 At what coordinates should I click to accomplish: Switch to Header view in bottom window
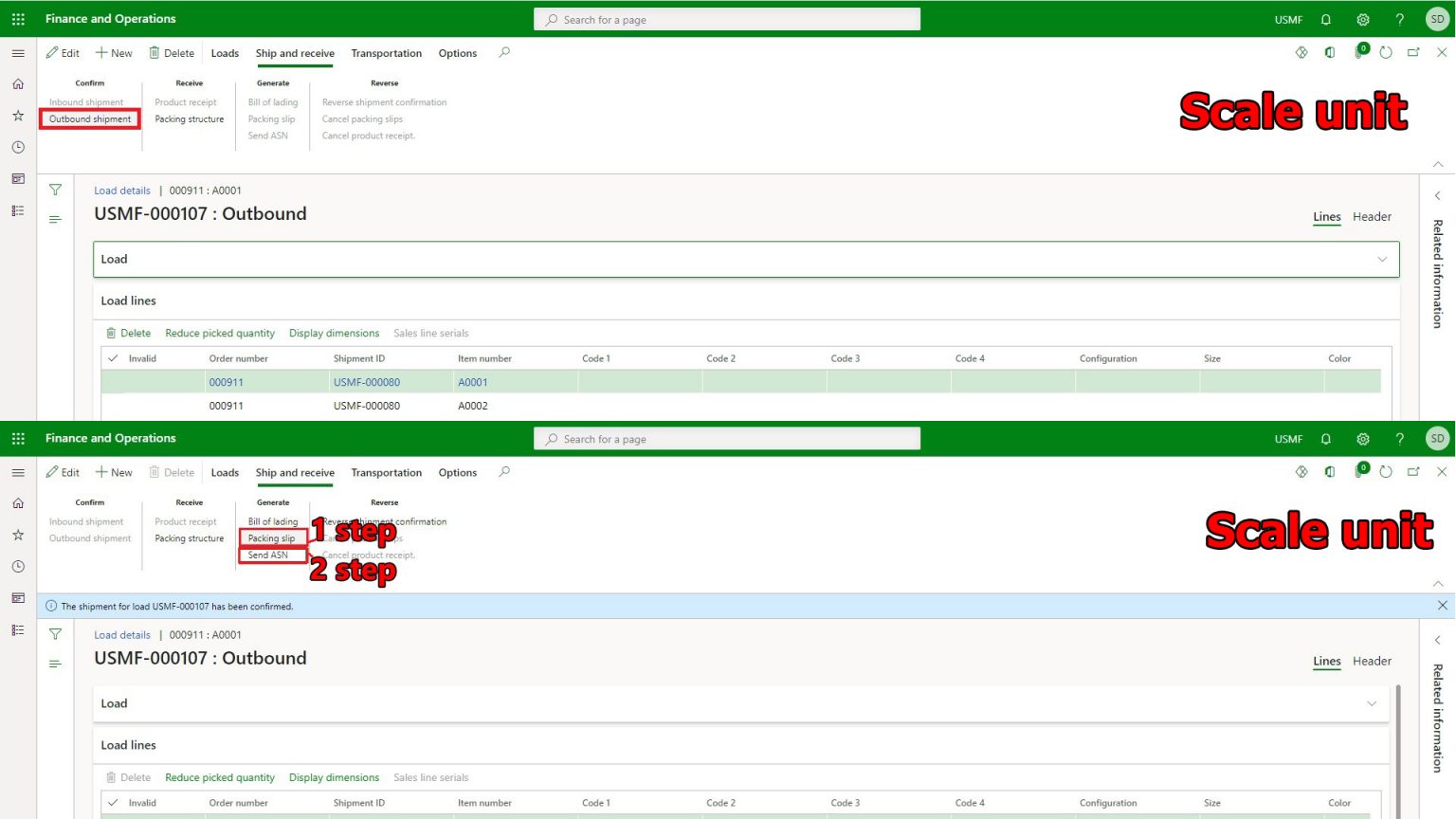pos(1372,662)
